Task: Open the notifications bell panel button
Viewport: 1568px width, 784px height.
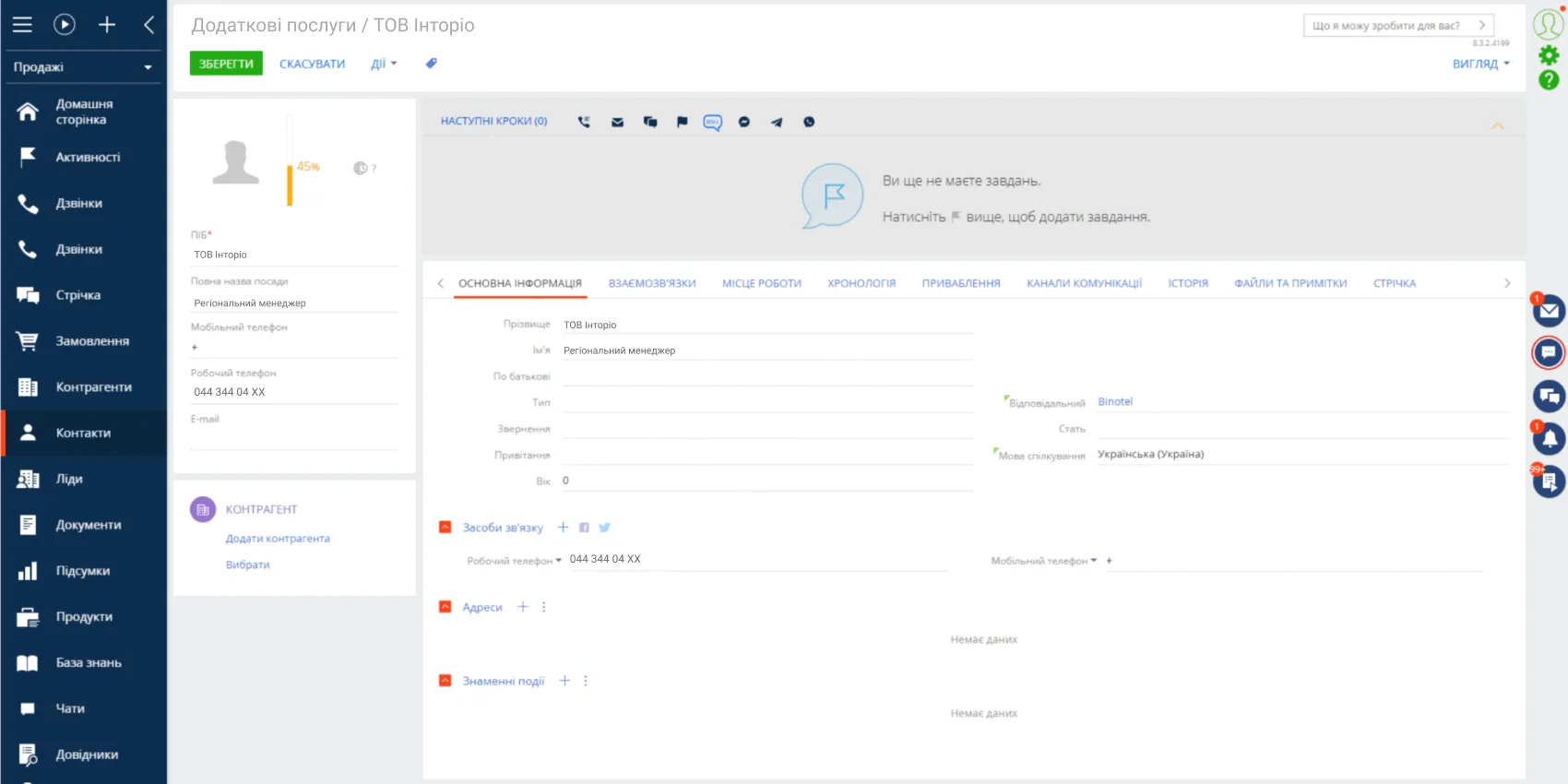Action: coord(1549,439)
